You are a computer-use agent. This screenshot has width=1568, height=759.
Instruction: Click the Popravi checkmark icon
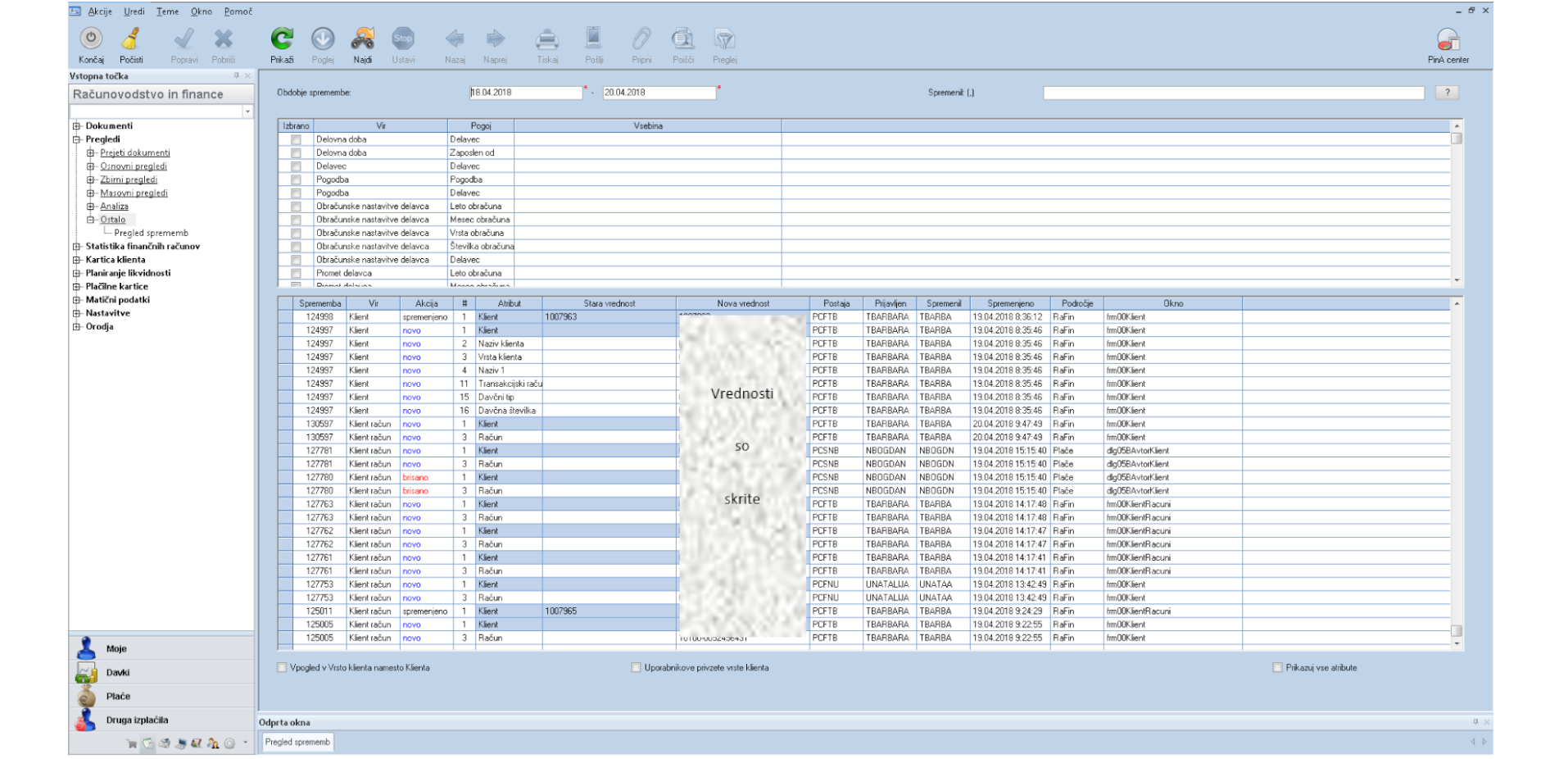coord(184,39)
